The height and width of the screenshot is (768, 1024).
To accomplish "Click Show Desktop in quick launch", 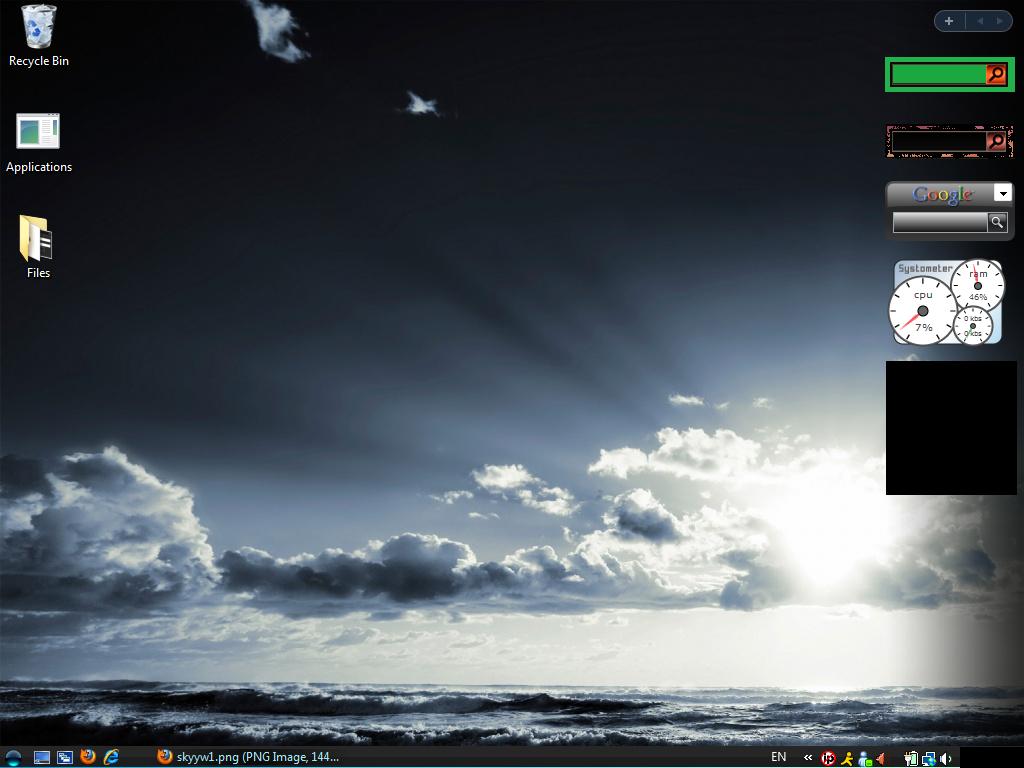I will click(42, 758).
